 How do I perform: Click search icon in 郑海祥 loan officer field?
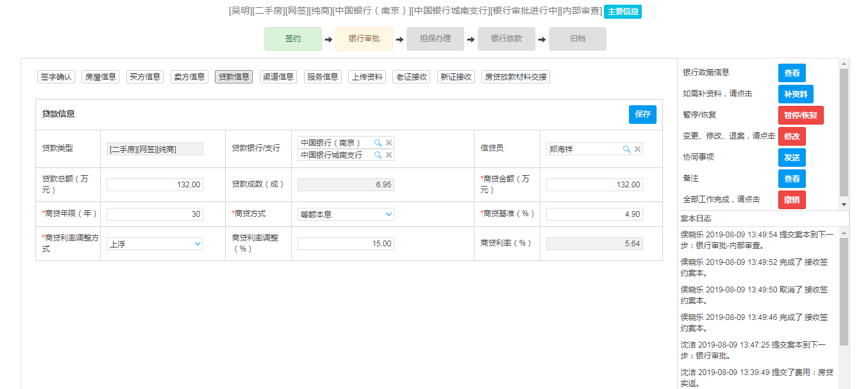coord(627,149)
